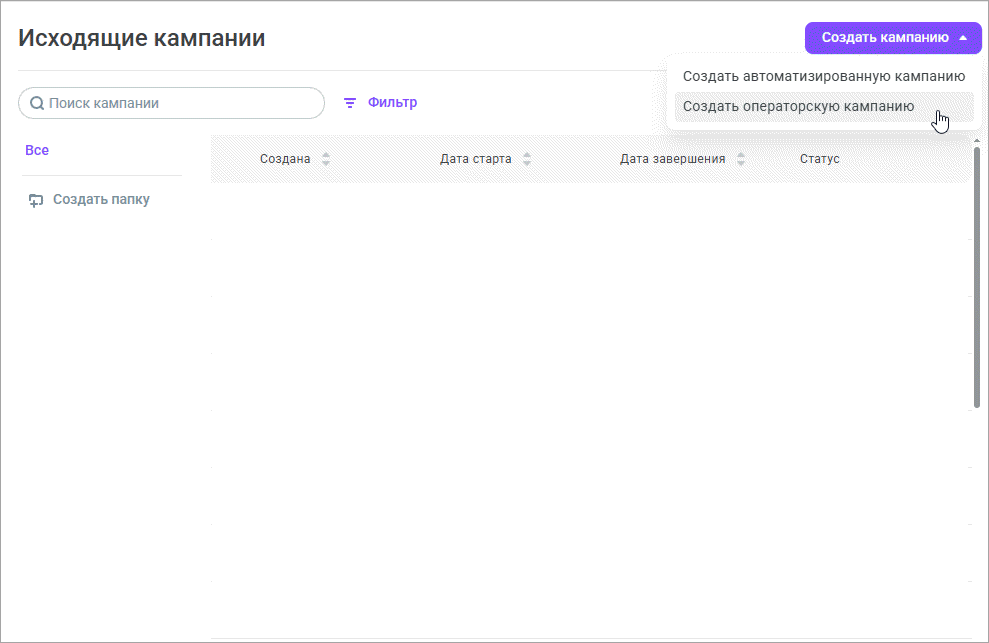Click the Создать папку link

(x=101, y=200)
